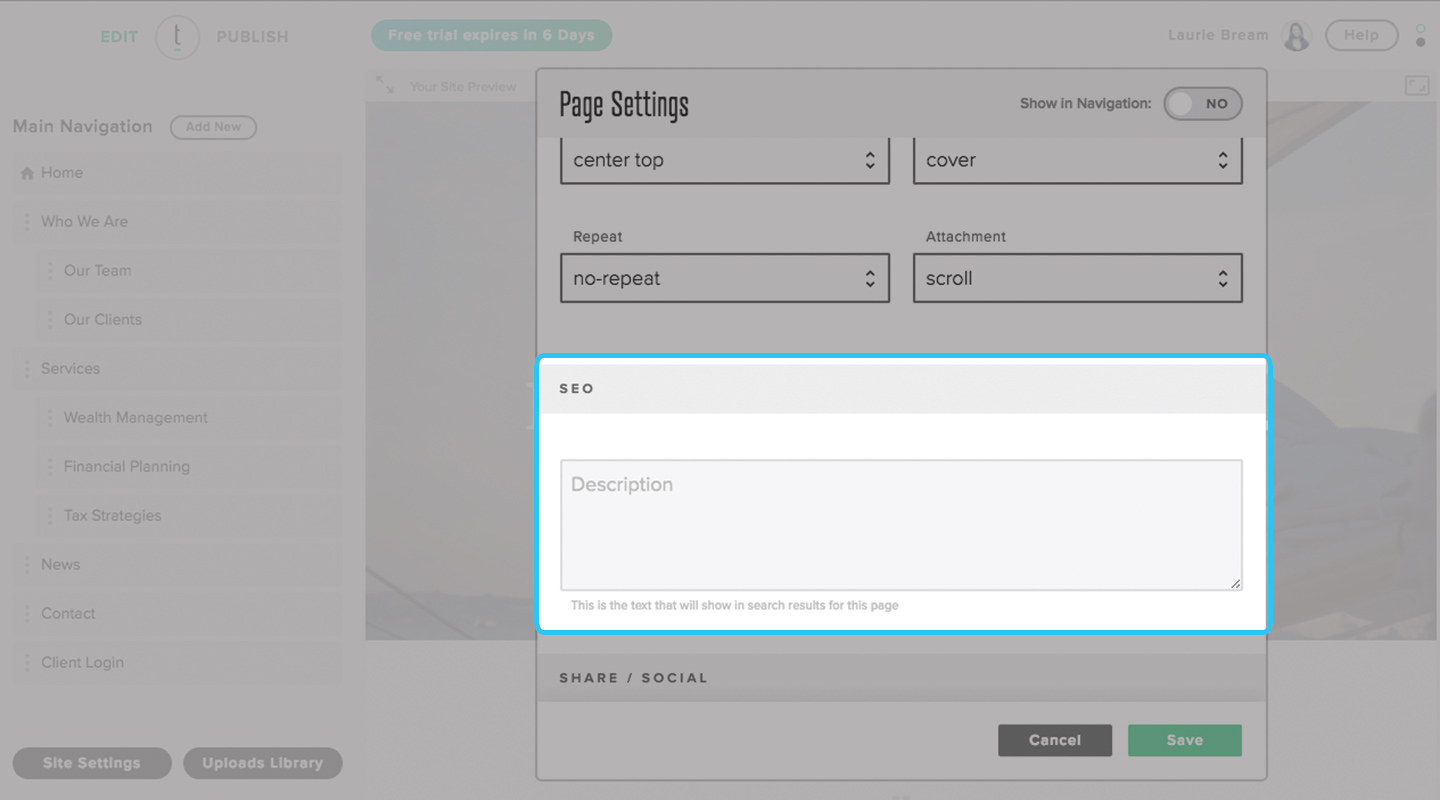1440x800 pixels.
Task: Open Laurie Bream's profile avatar
Action: [1296, 35]
